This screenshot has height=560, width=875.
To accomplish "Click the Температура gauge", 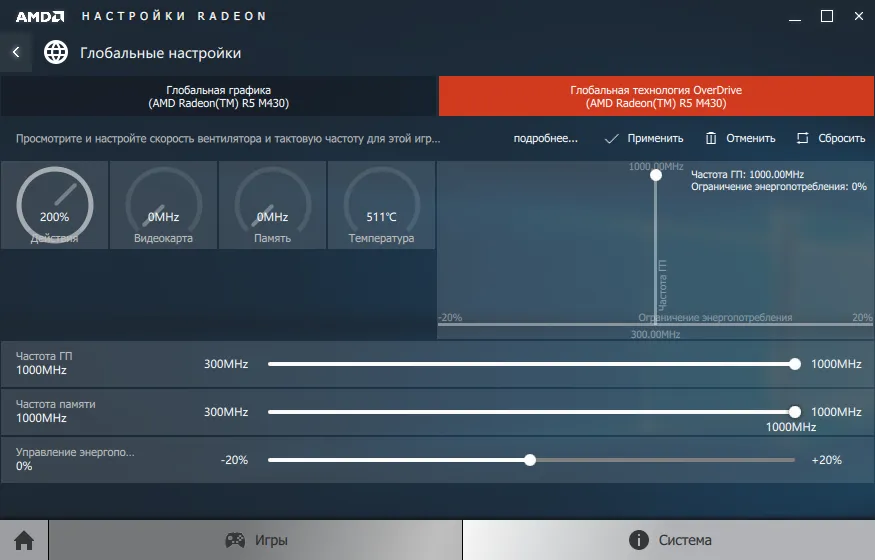I will tap(381, 206).
